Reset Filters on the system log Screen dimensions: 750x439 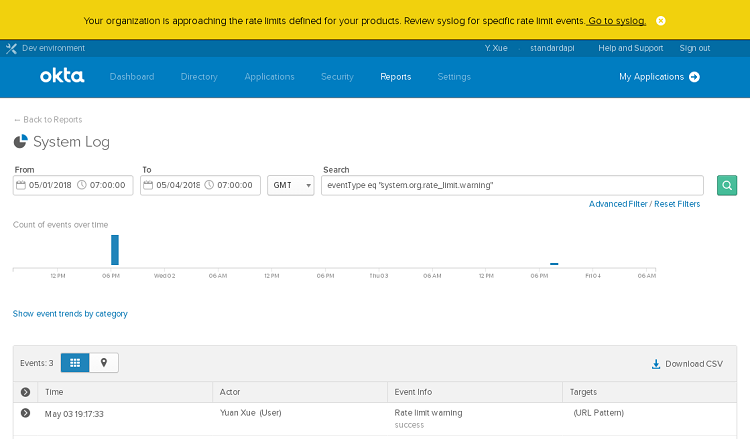(677, 204)
